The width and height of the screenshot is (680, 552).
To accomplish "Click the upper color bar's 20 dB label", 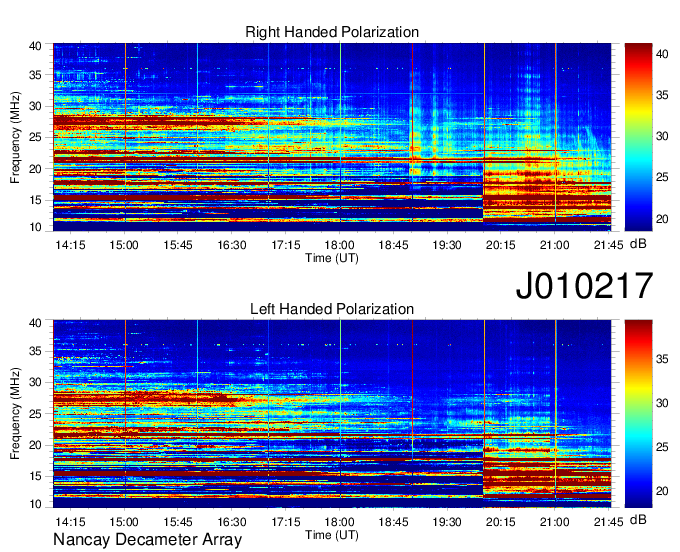I will tap(662, 219).
